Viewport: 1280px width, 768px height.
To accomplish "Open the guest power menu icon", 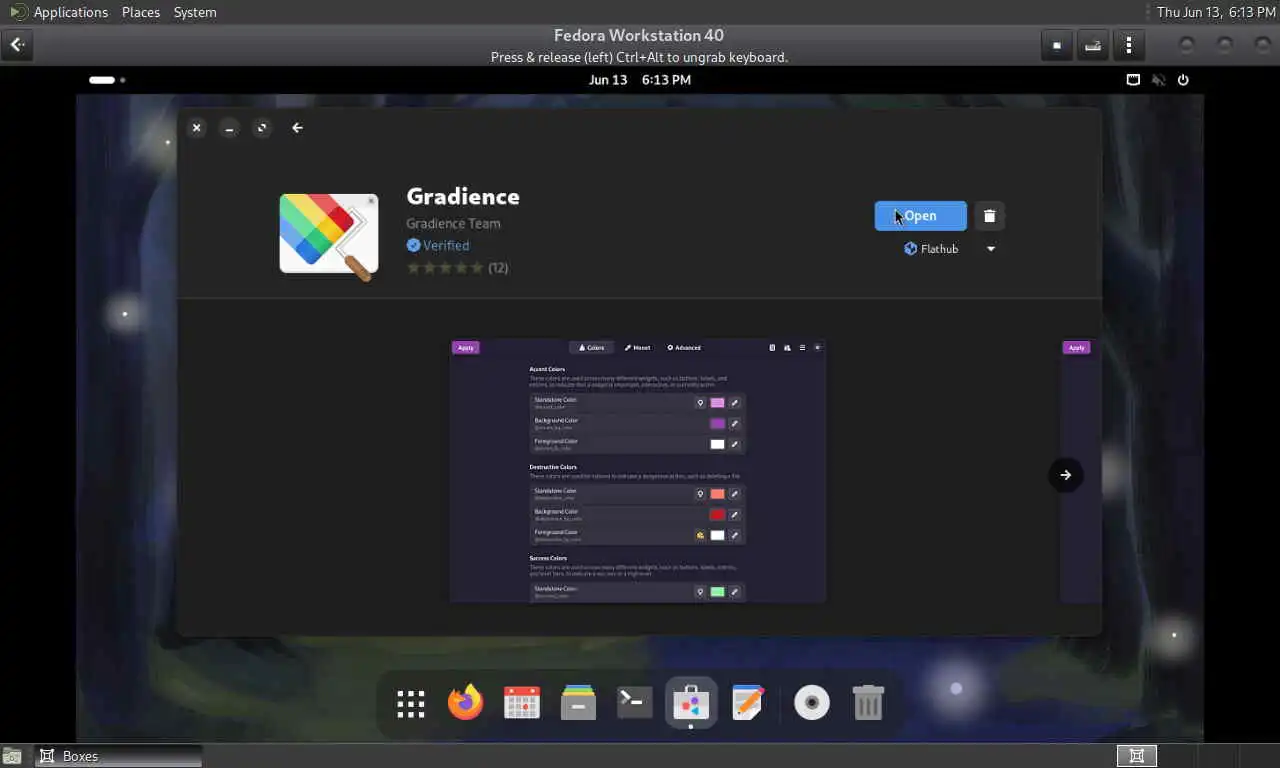I will [1183, 80].
